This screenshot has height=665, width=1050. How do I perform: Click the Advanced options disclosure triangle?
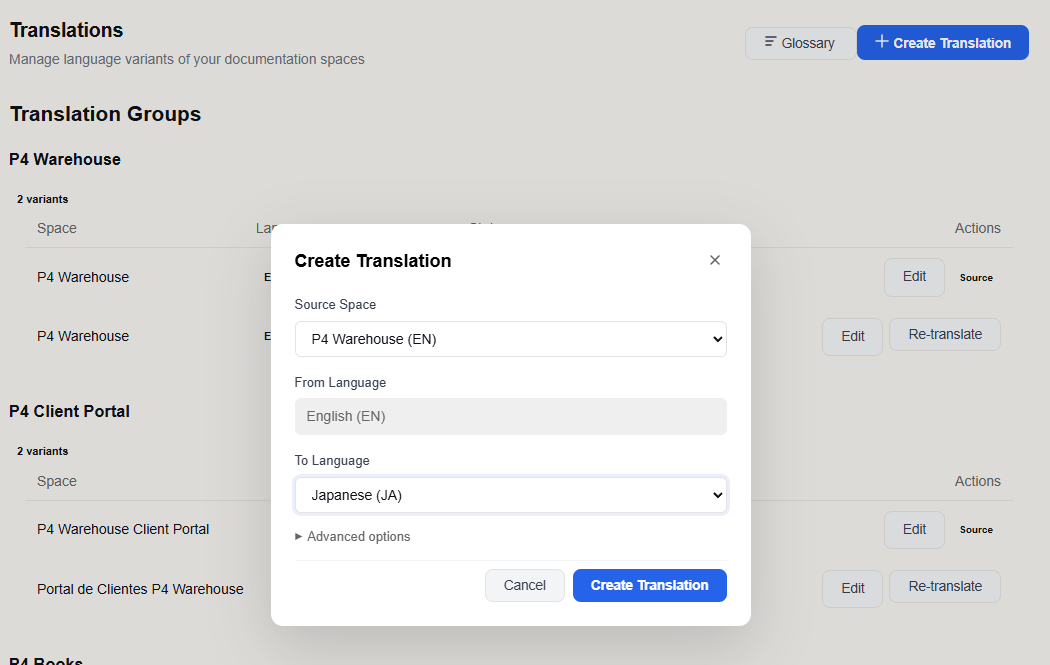[x=298, y=536]
